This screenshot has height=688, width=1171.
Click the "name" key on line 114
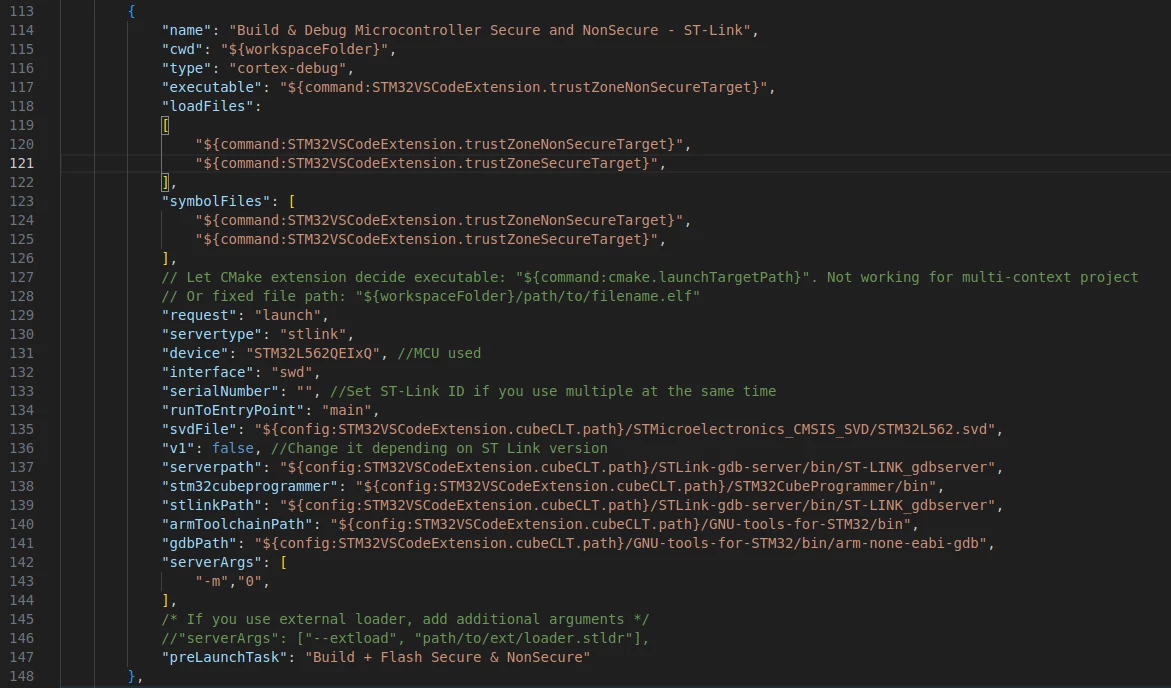(187, 30)
